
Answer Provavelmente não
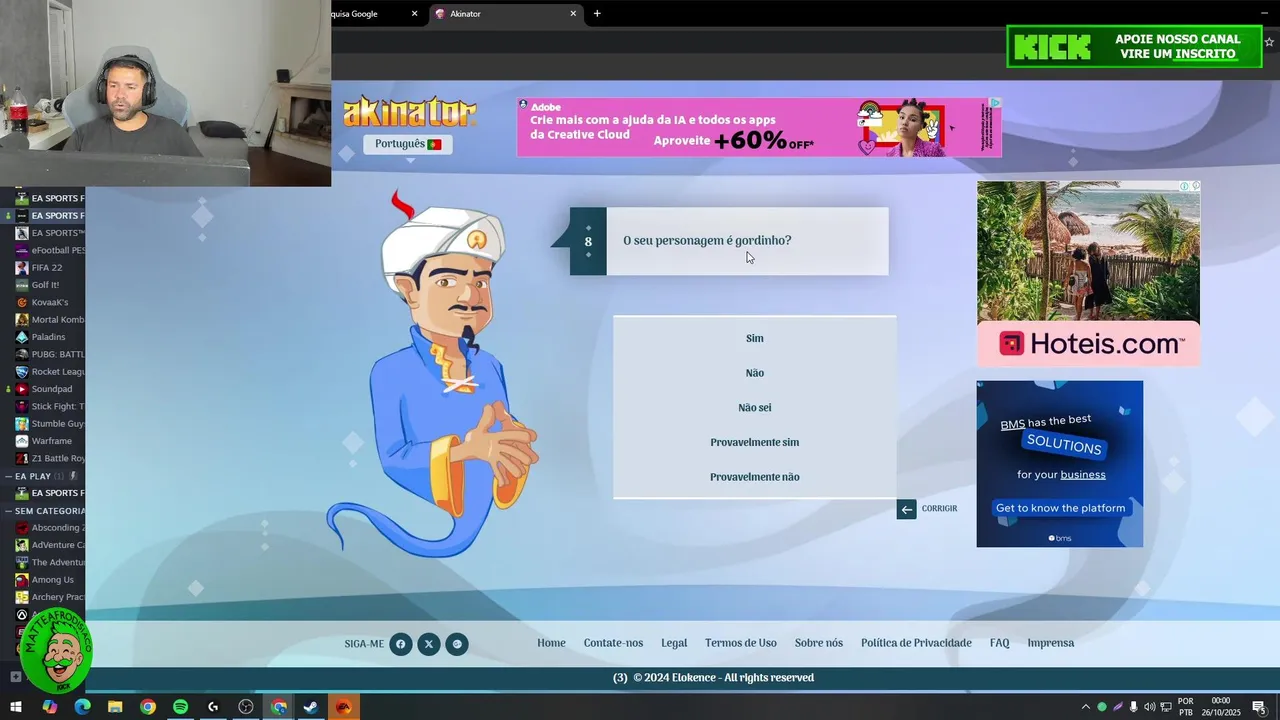755,477
